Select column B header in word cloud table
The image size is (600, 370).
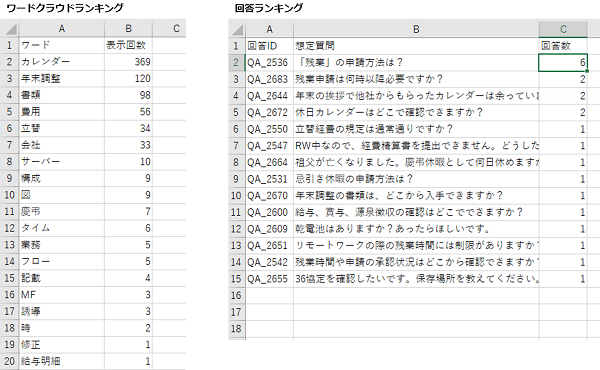pyautogui.click(x=128, y=28)
